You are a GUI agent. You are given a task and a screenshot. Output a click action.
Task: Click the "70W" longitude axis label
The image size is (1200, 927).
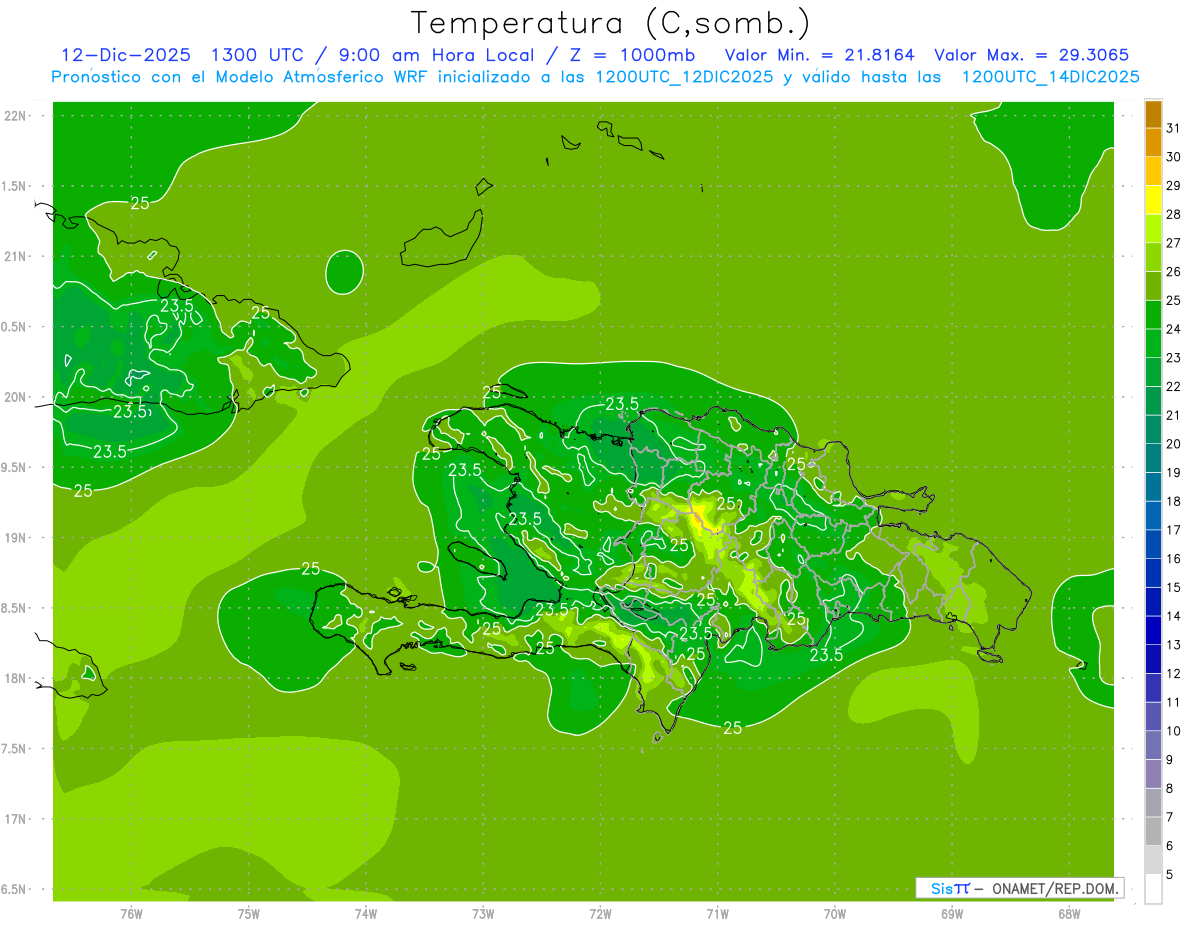pos(835,914)
